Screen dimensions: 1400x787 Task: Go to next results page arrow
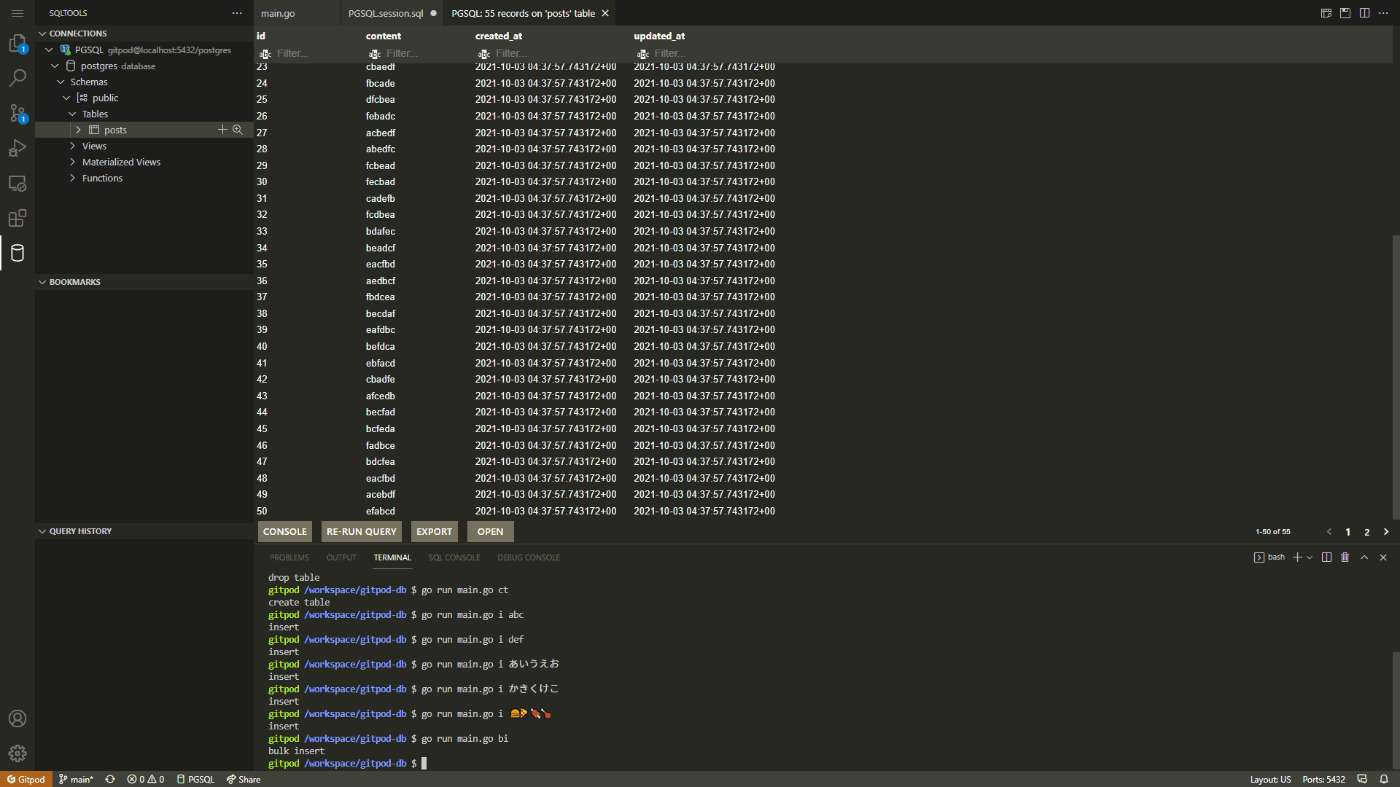tap(1386, 532)
